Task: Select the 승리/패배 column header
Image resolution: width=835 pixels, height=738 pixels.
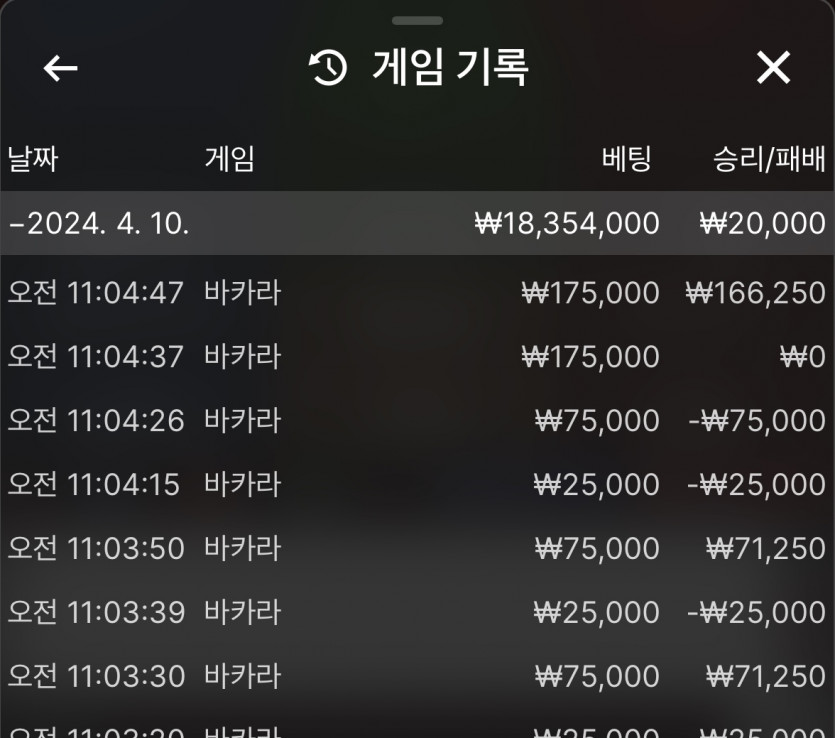Action: tap(769, 159)
